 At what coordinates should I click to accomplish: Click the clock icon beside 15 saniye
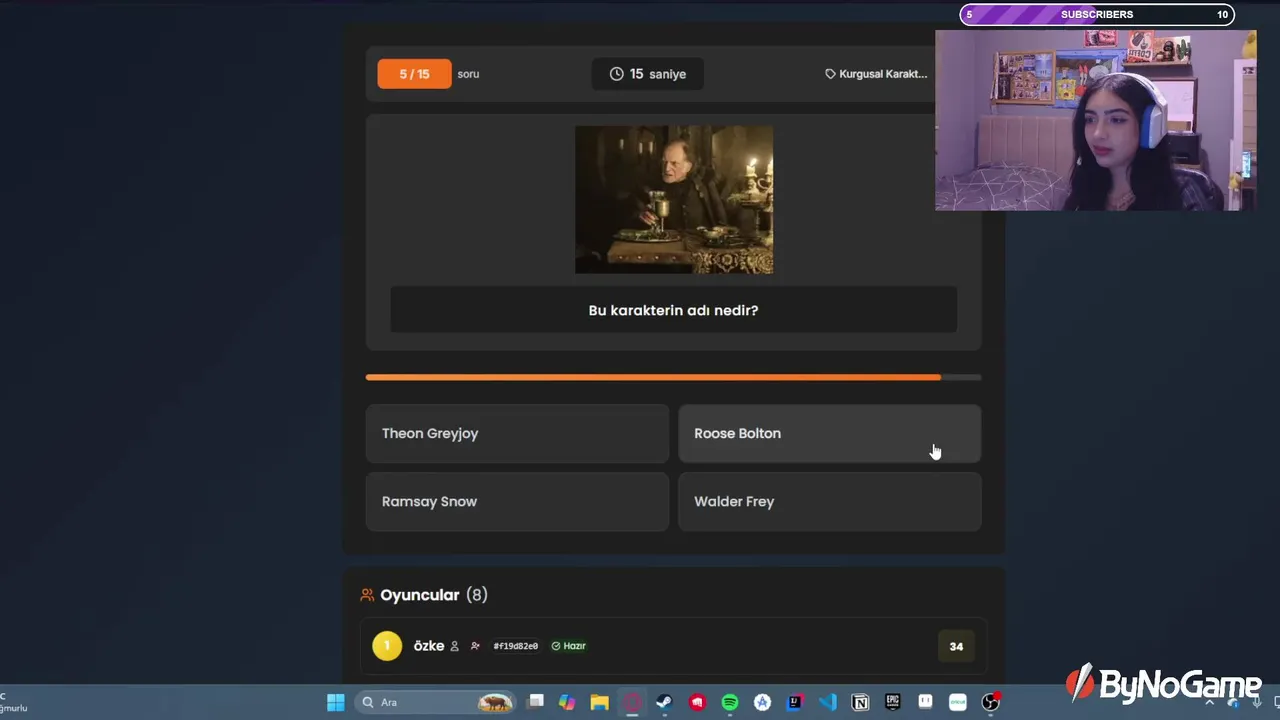point(617,74)
